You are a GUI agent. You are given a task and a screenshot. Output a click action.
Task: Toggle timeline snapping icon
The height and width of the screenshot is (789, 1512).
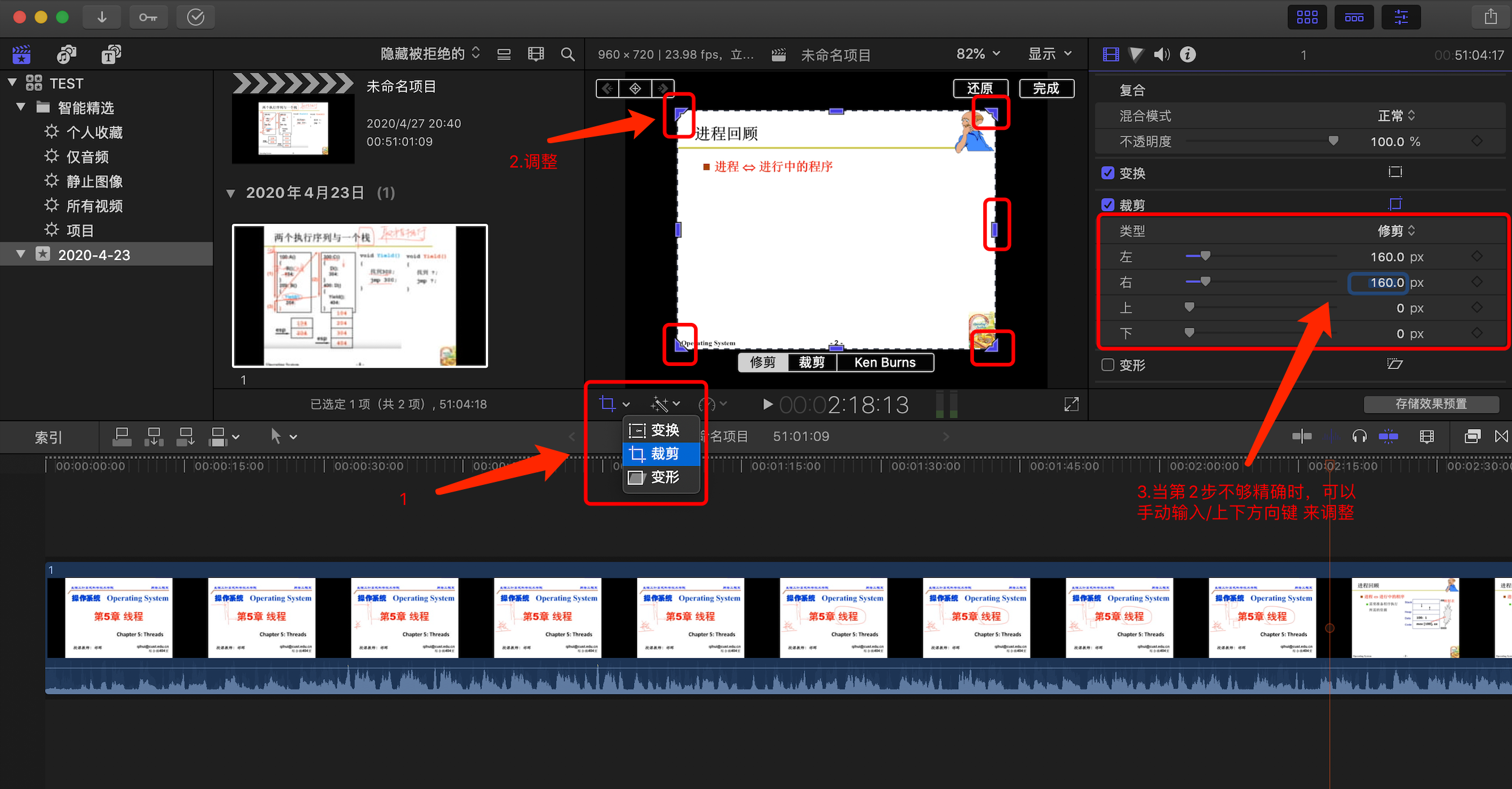pyautogui.click(x=1389, y=436)
